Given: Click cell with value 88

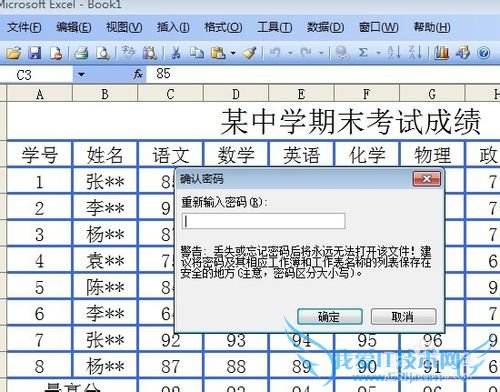Looking at the screenshot, I should point(236,366).
